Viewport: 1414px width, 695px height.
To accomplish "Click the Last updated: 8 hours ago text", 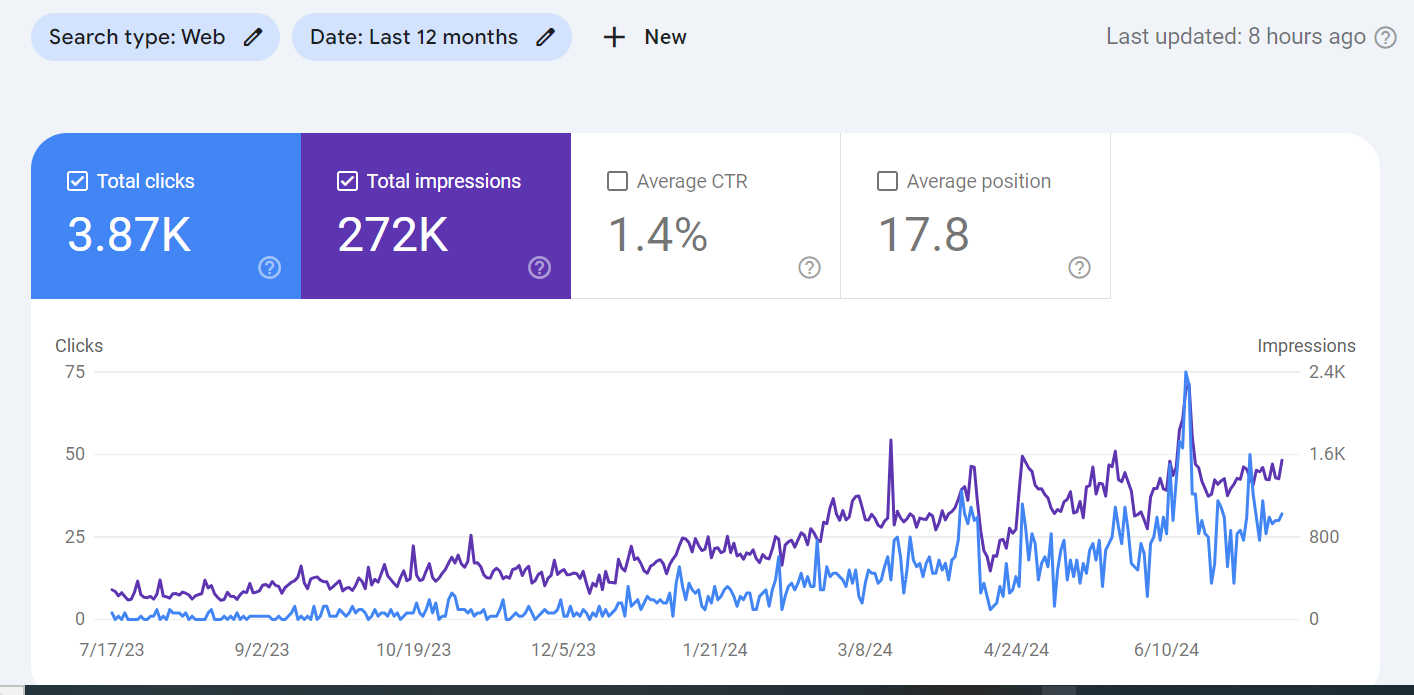I will click(1236, 37).
